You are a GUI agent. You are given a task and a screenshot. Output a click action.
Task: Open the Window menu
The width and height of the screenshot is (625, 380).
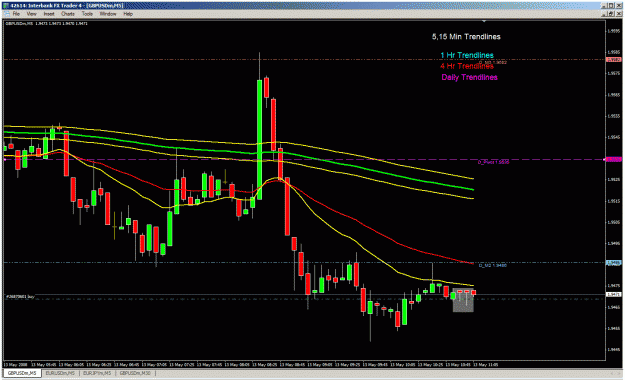(x=108, y=14)
